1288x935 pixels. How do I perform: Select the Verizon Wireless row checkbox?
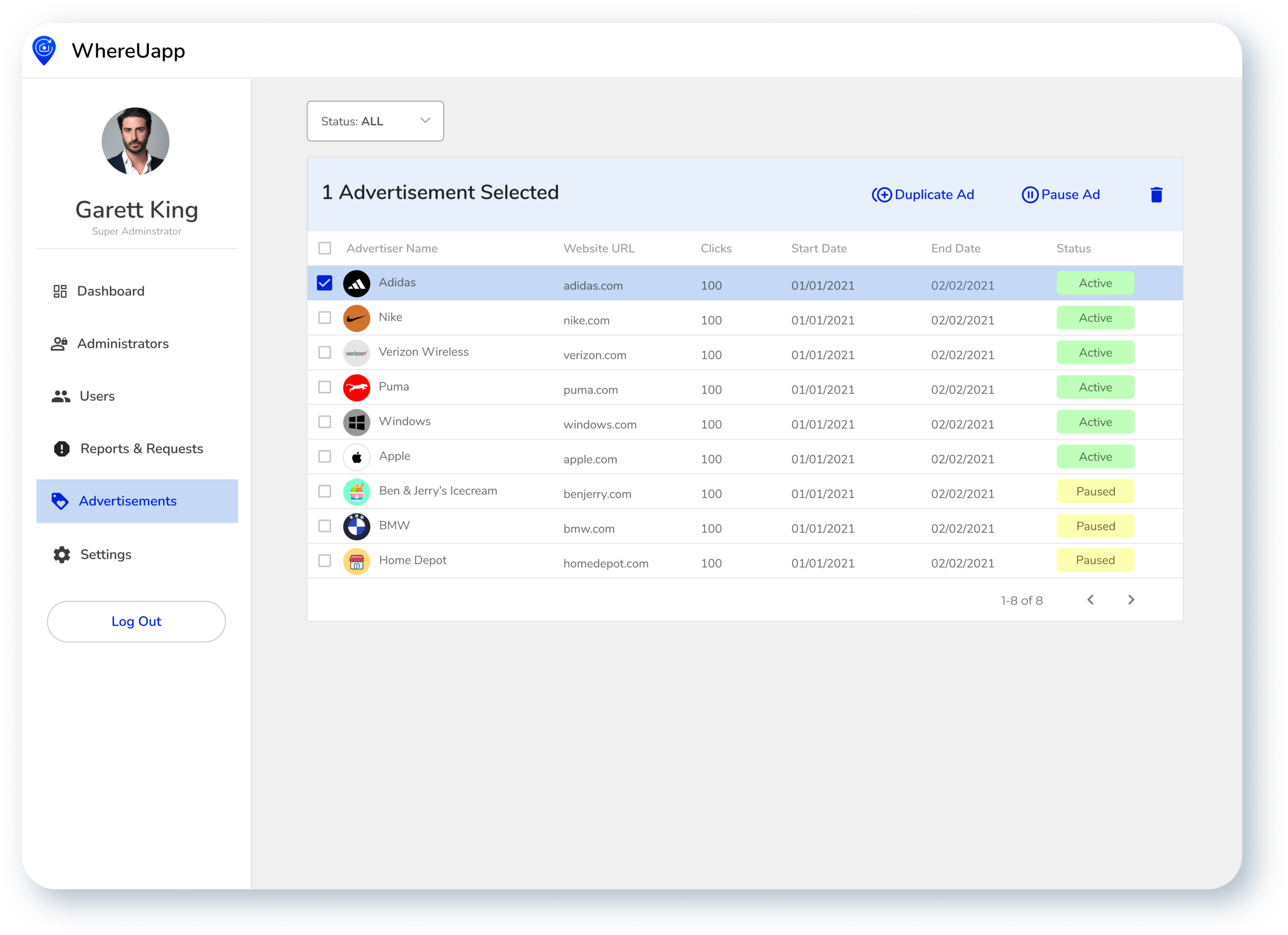pos(325,352)
